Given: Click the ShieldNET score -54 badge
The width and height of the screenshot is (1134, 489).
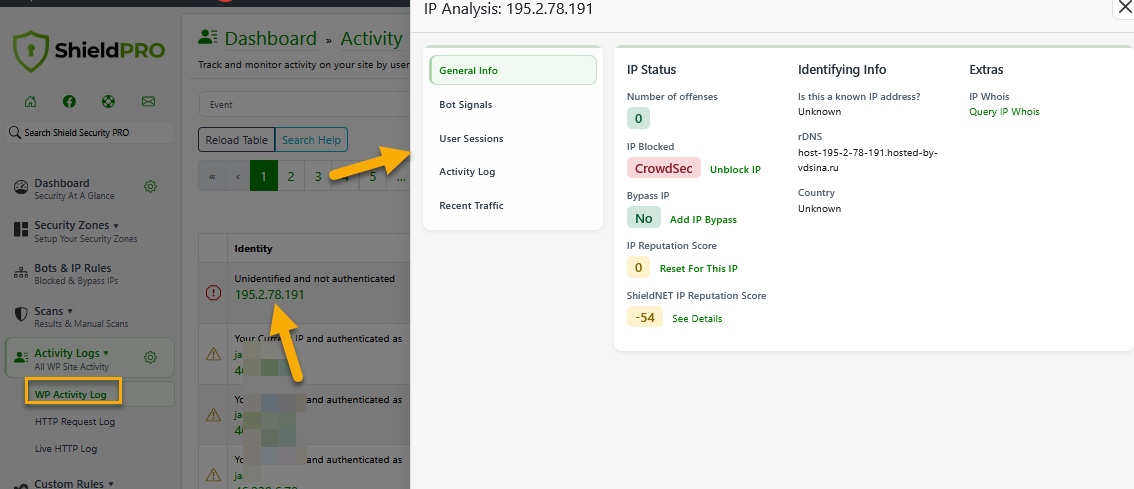Looking at the screenshot, I should pyautogui.click(x=644, y=318).
